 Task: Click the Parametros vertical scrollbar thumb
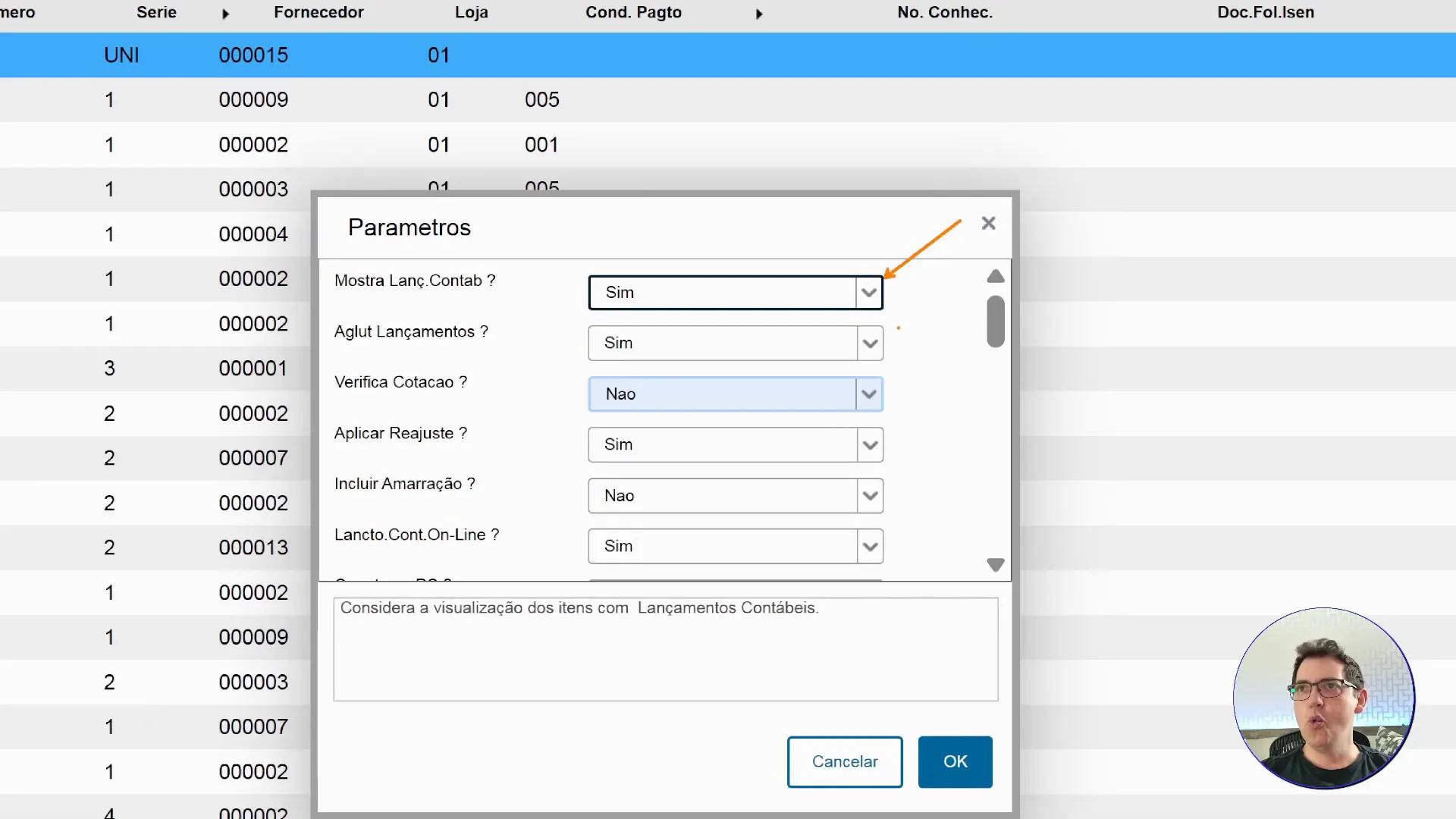pos(996,322)
